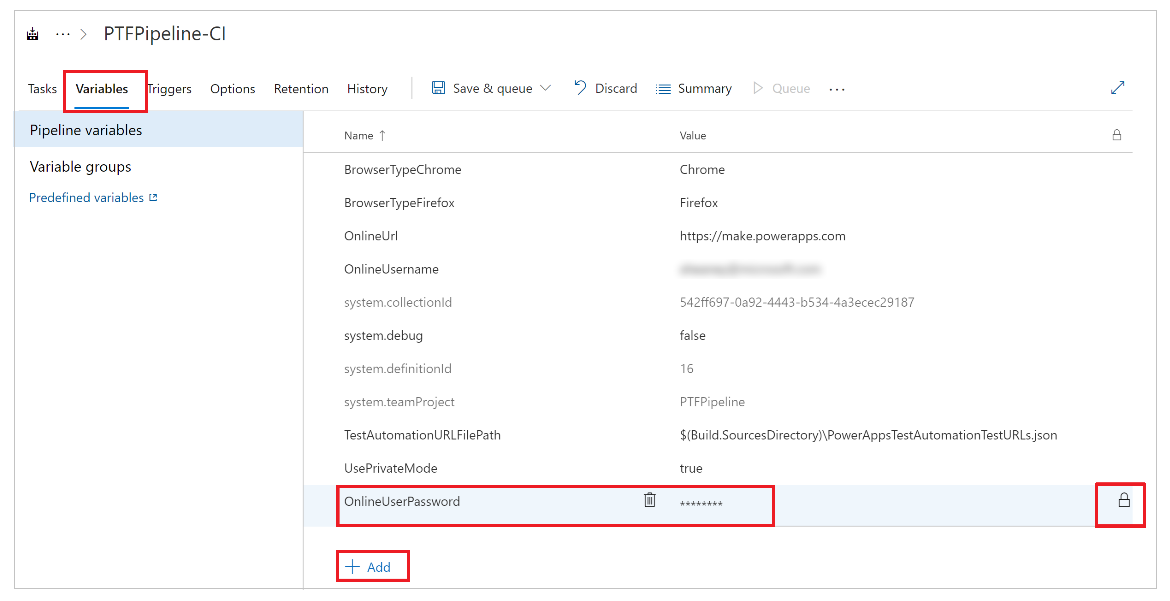This screenshot has height=601, width=1170.
Task: Click the Chrome value
Action: click(702, 169)
